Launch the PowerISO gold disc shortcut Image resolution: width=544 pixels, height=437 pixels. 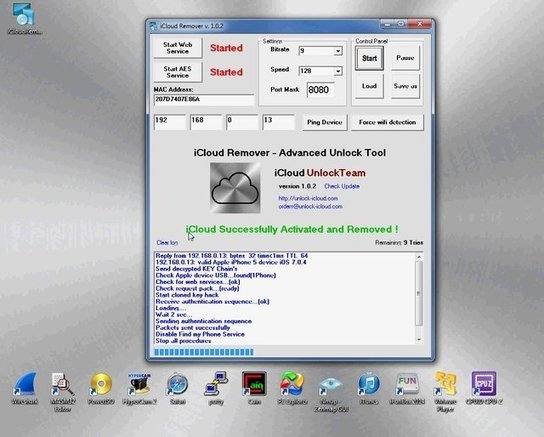pos(101,388)
